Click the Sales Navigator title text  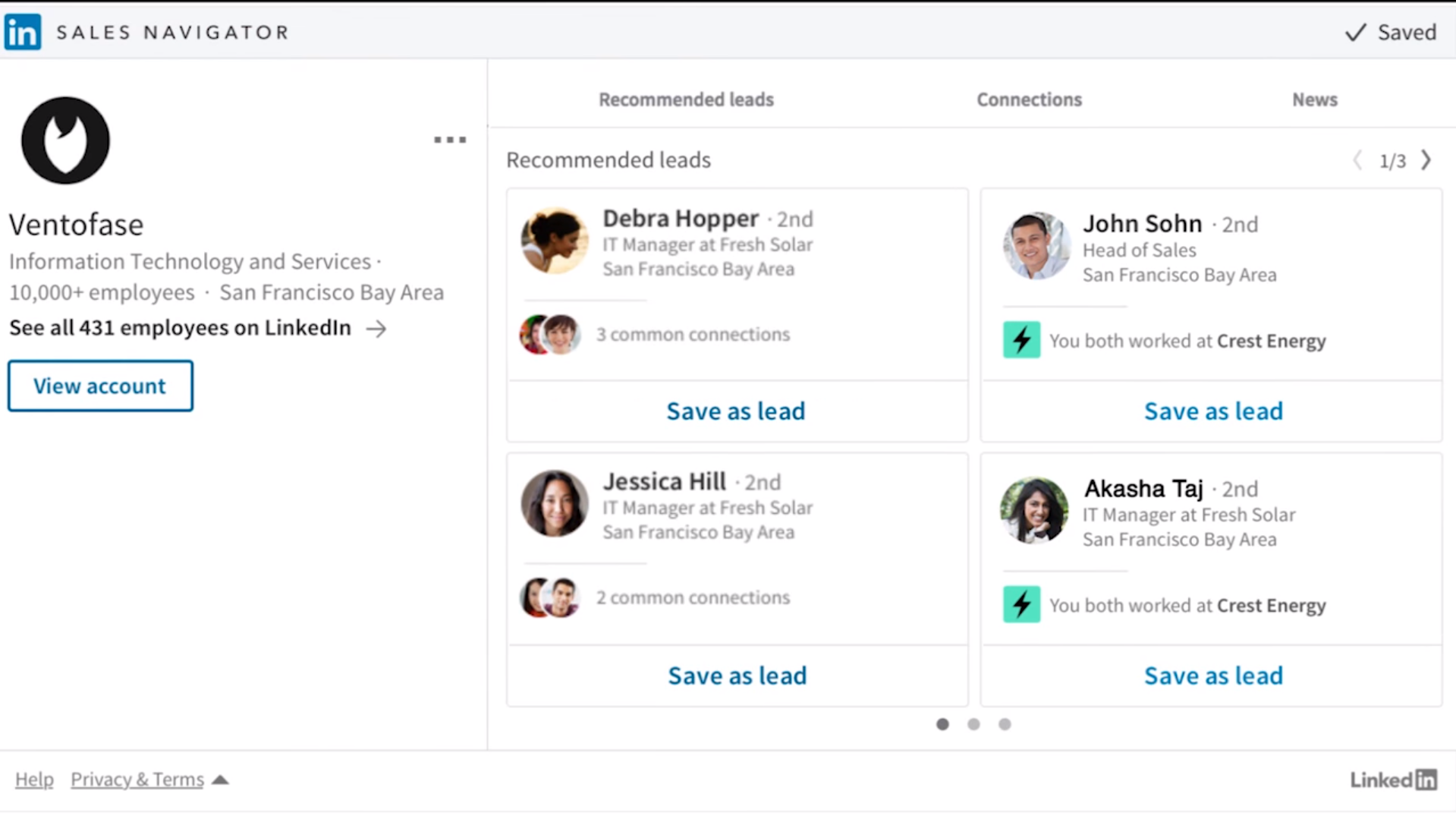click(173, 32)
